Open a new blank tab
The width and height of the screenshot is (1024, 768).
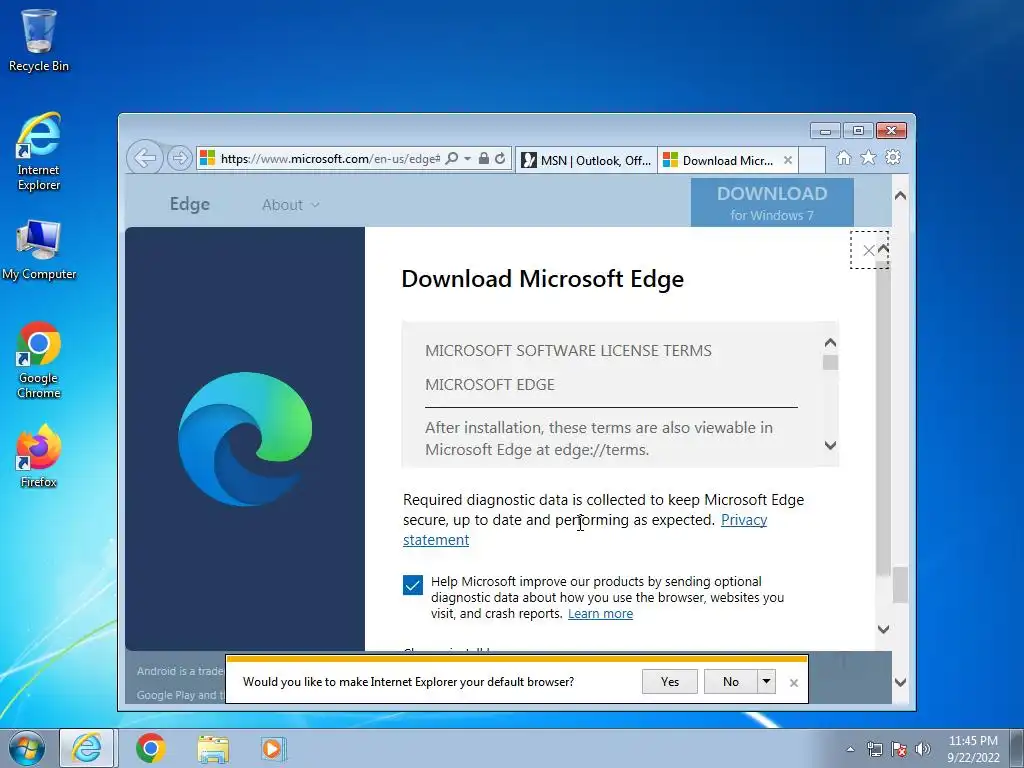tap(812, 160)
